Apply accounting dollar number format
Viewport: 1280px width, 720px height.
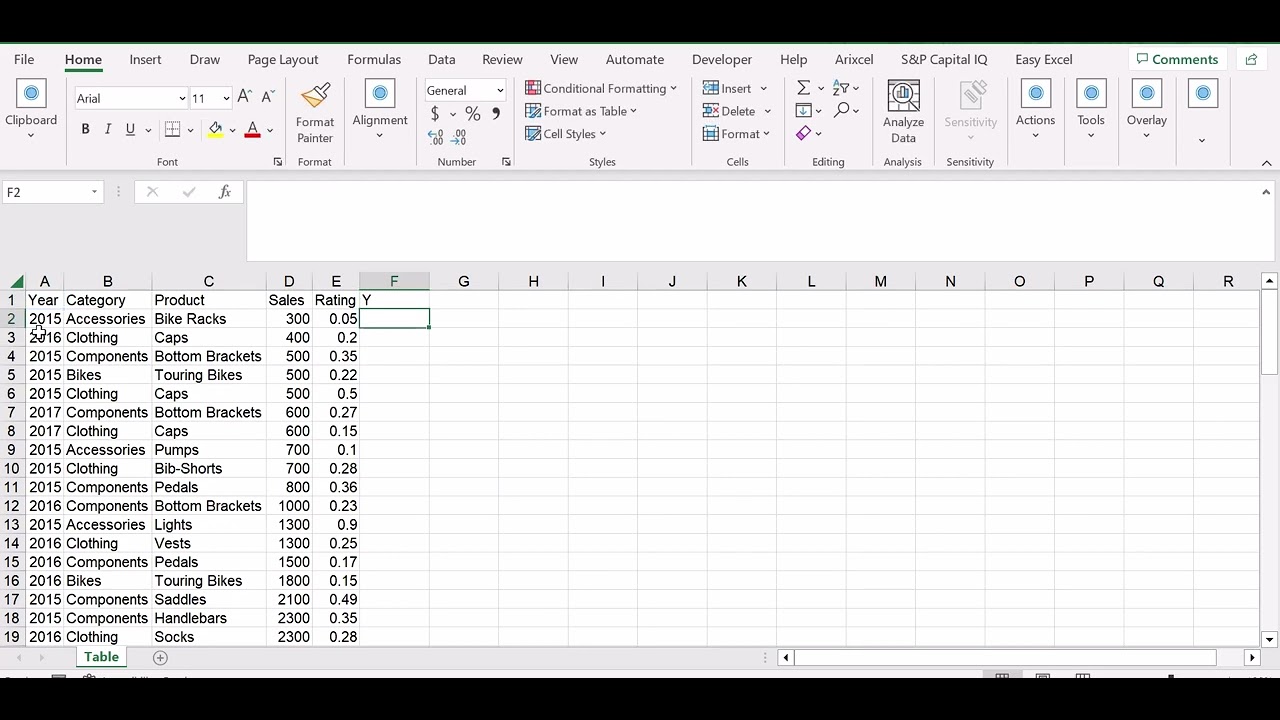tap(435, 114)
